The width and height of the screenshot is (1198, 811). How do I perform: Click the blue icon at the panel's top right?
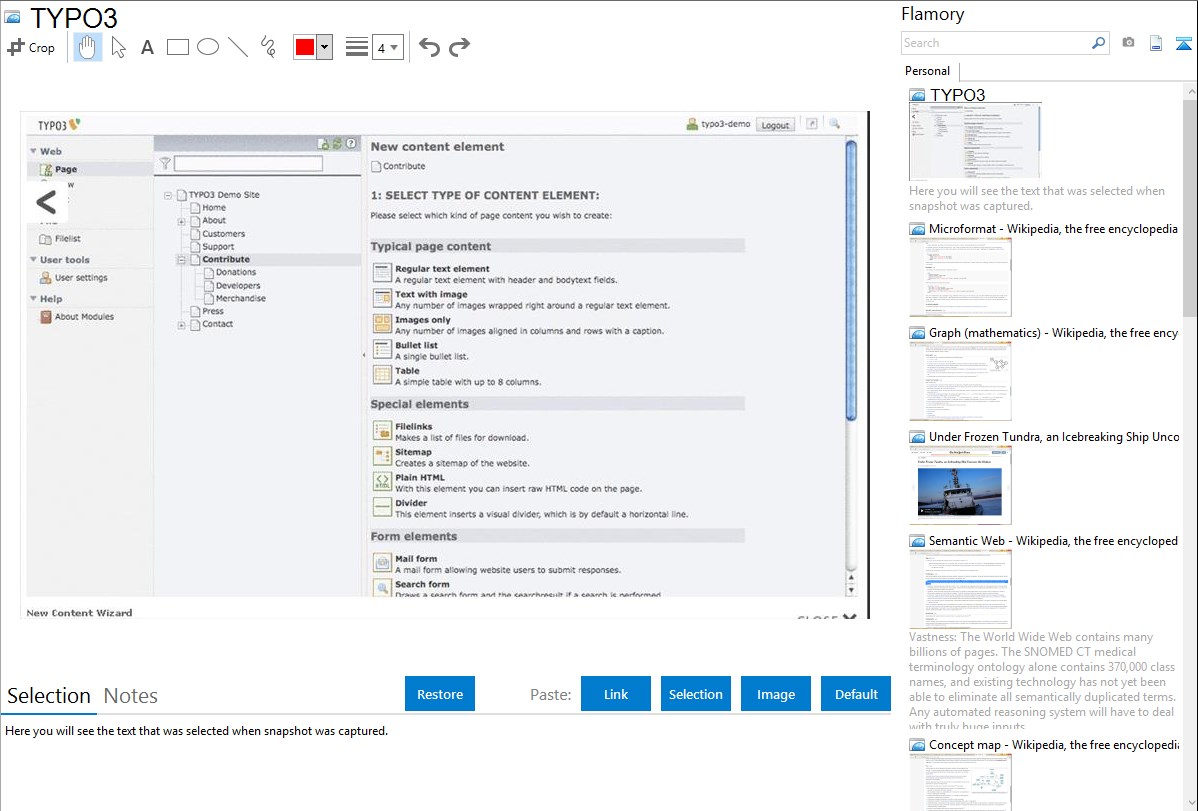tap(1183, 43)
